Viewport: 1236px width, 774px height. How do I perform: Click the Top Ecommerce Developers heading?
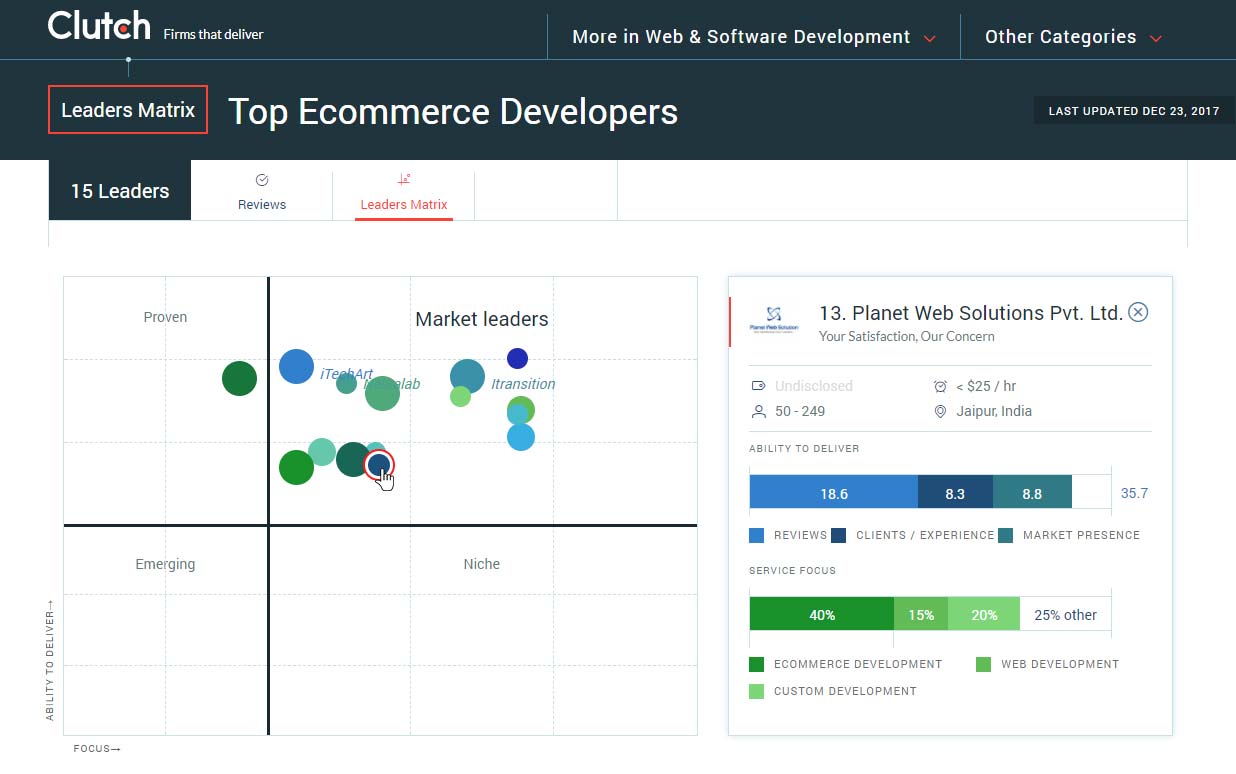tap(453, 112)
